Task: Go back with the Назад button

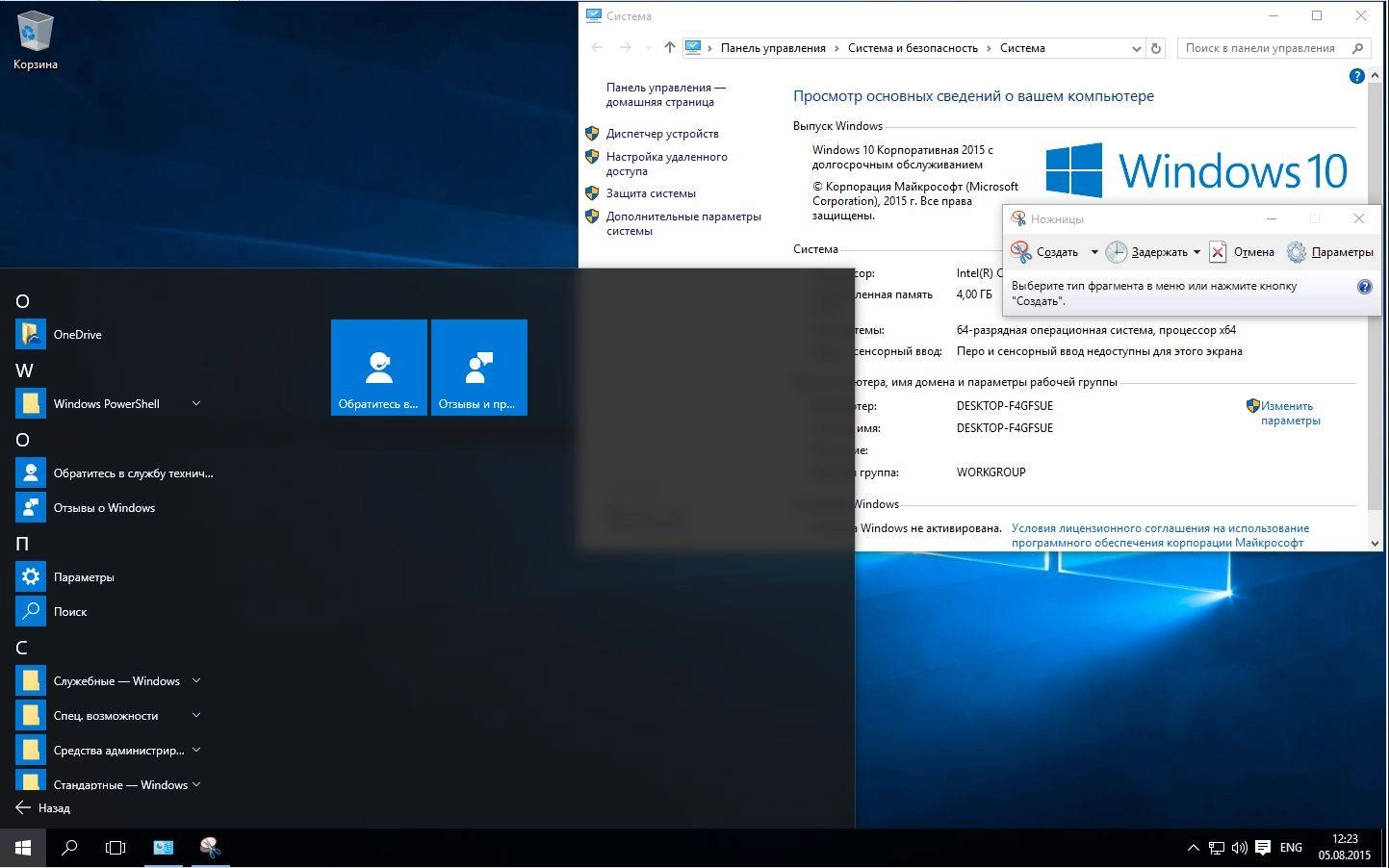Action: (43, 807)
